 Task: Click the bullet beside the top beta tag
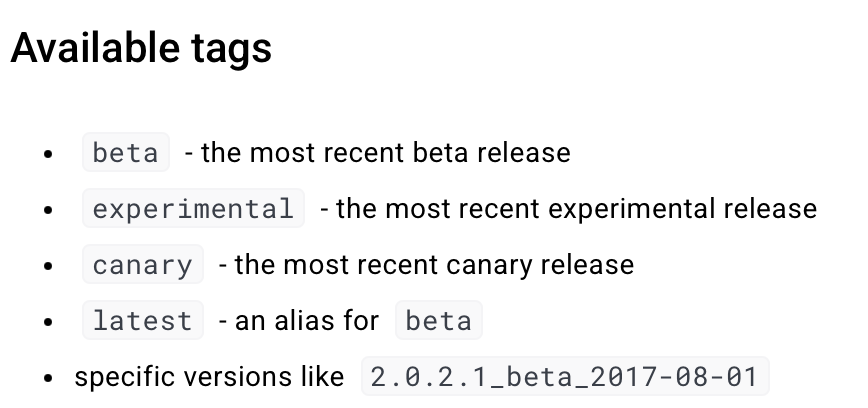[48, 154]
